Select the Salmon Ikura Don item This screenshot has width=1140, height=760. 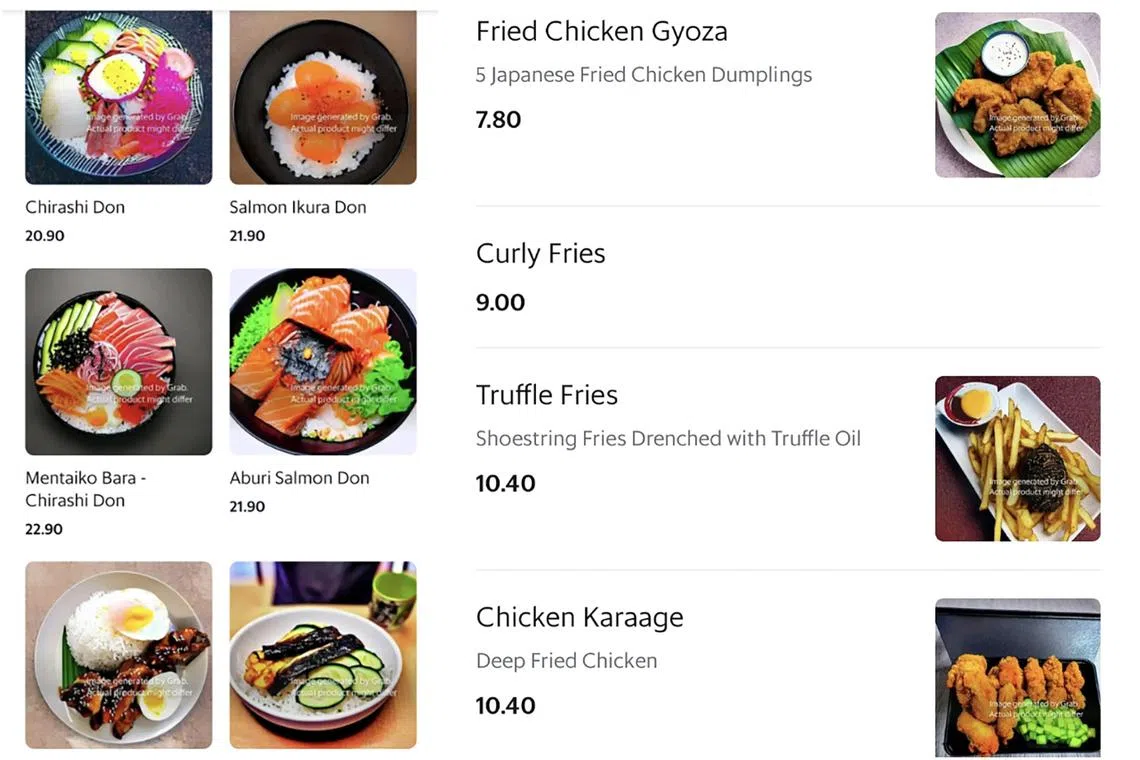tap(297, 207)
